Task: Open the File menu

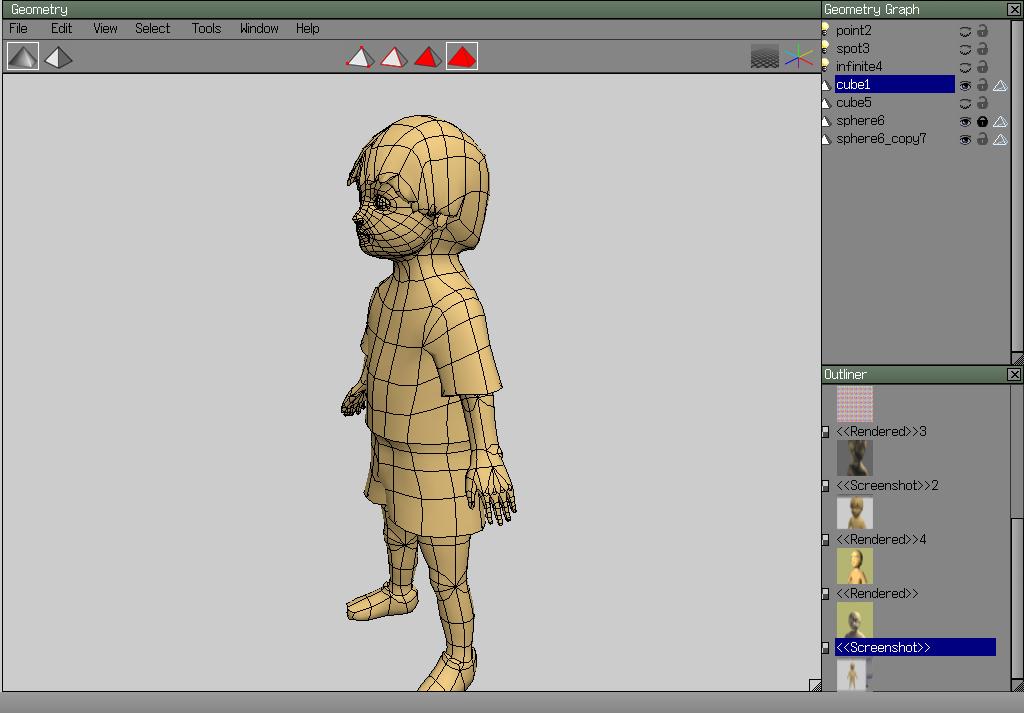Action: tap(18, 28)
